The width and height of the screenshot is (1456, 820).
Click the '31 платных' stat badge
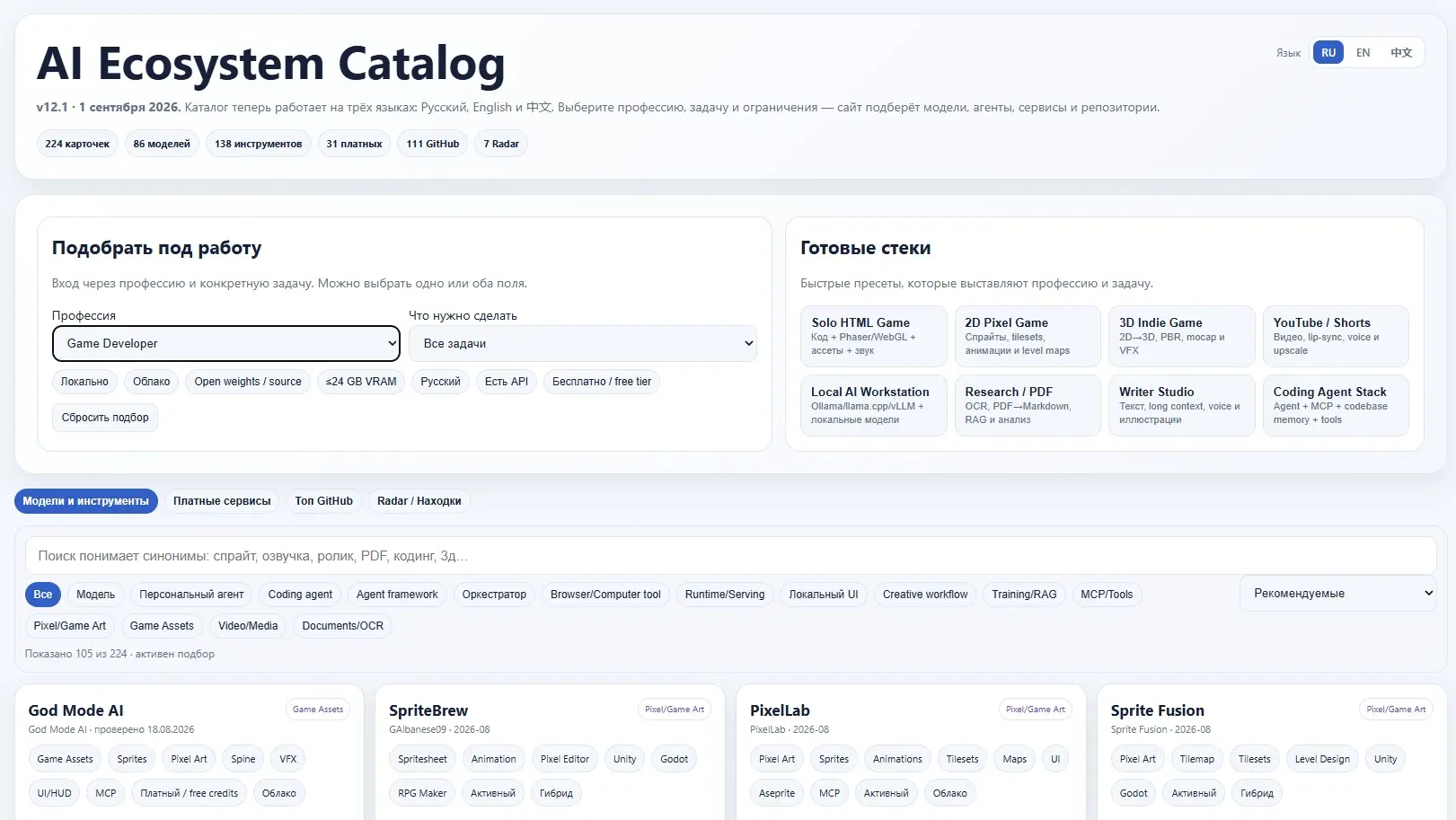pos(354,144)
